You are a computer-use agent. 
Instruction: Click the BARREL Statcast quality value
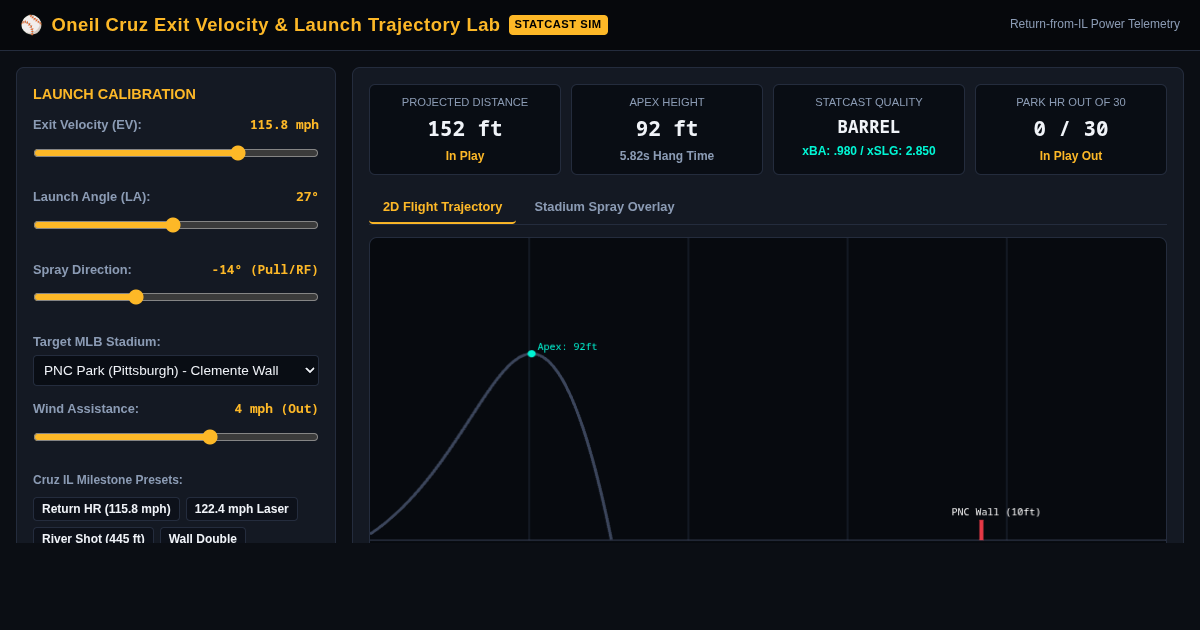(x=869, y=127)
